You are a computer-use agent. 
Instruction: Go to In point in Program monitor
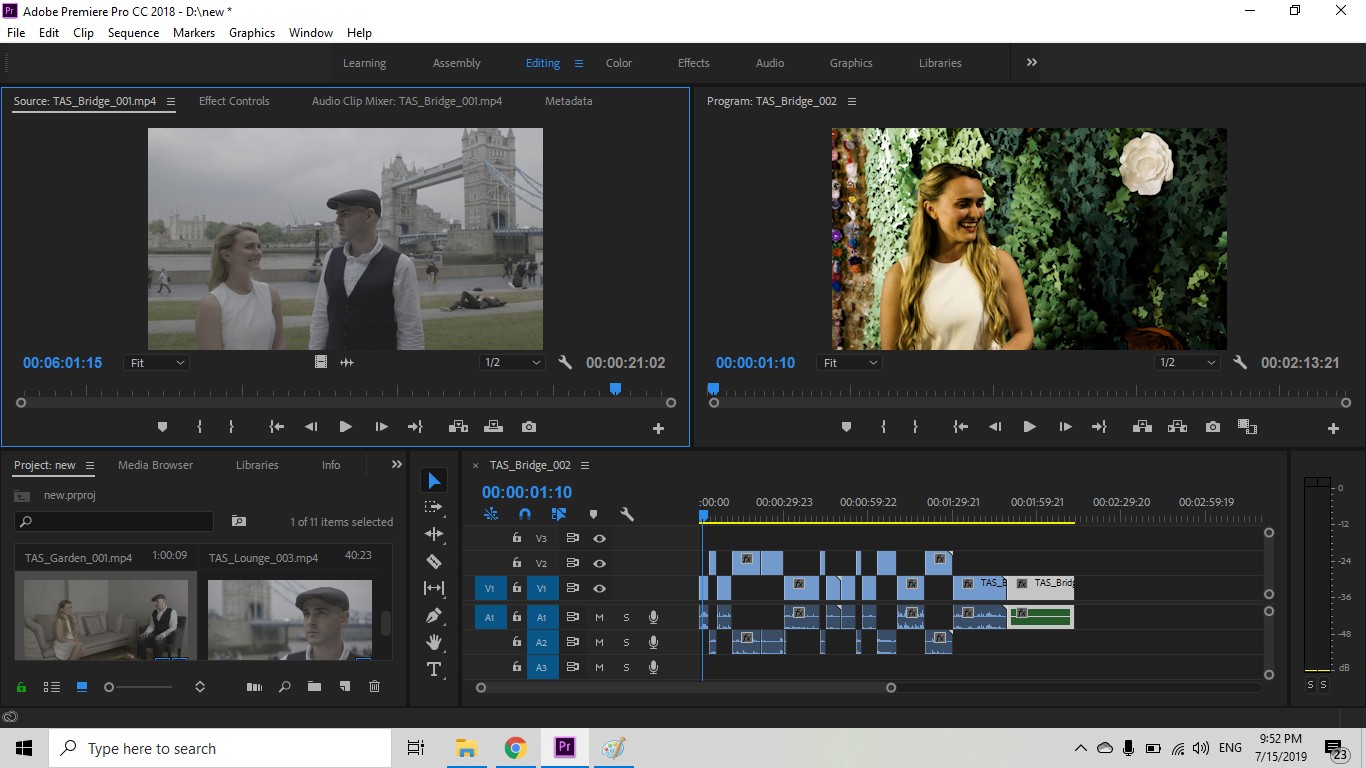[960, 427]
